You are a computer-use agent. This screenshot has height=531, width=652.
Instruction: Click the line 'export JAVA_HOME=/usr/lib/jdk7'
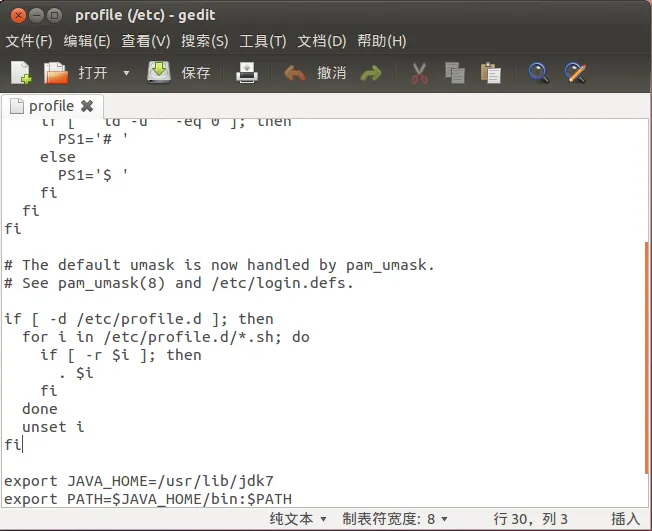tap(139, 481)
